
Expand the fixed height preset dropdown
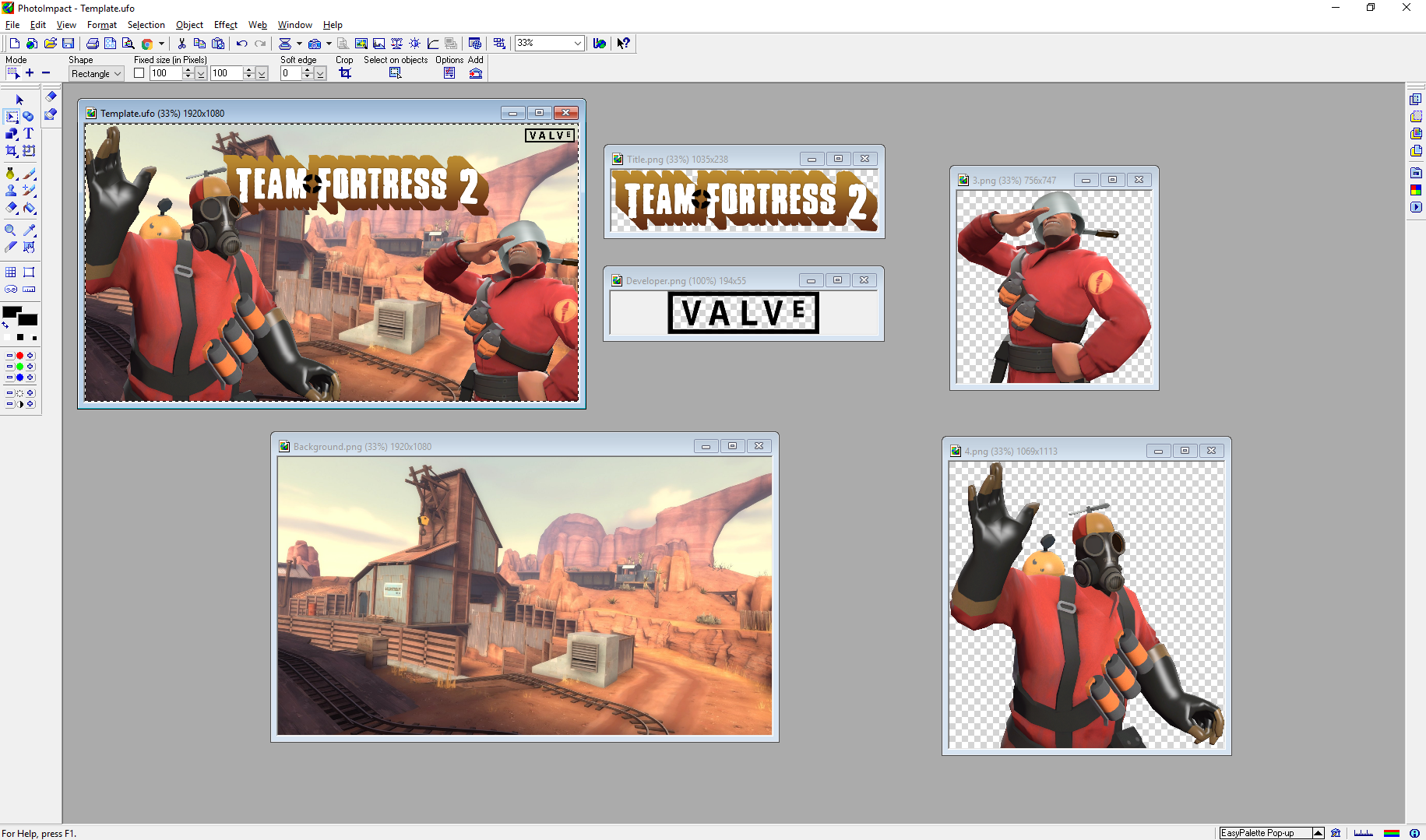tap(262, 73)
